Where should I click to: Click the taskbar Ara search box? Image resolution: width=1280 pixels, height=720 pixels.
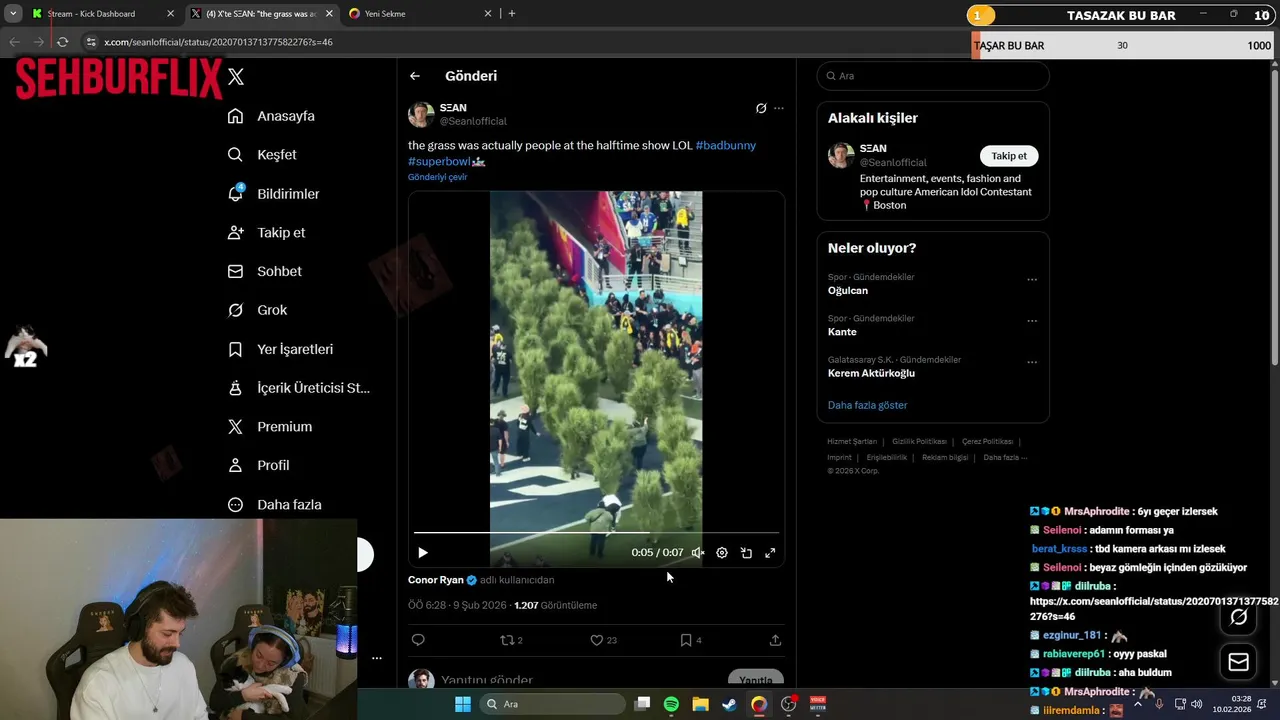click(552, 704)
